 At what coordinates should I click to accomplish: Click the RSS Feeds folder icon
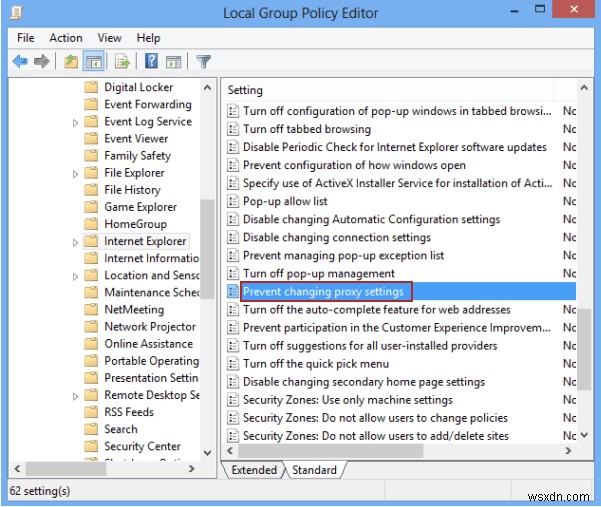coord(91,412)
